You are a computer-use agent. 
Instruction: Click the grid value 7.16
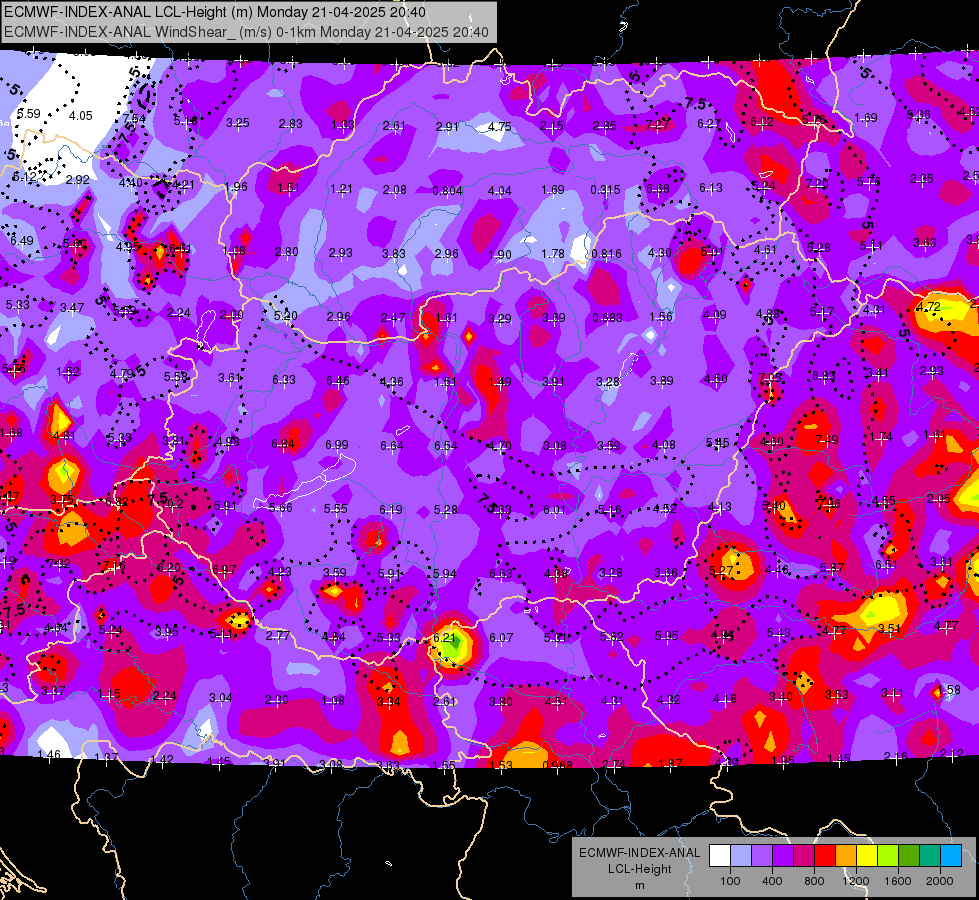coord(114,566)
